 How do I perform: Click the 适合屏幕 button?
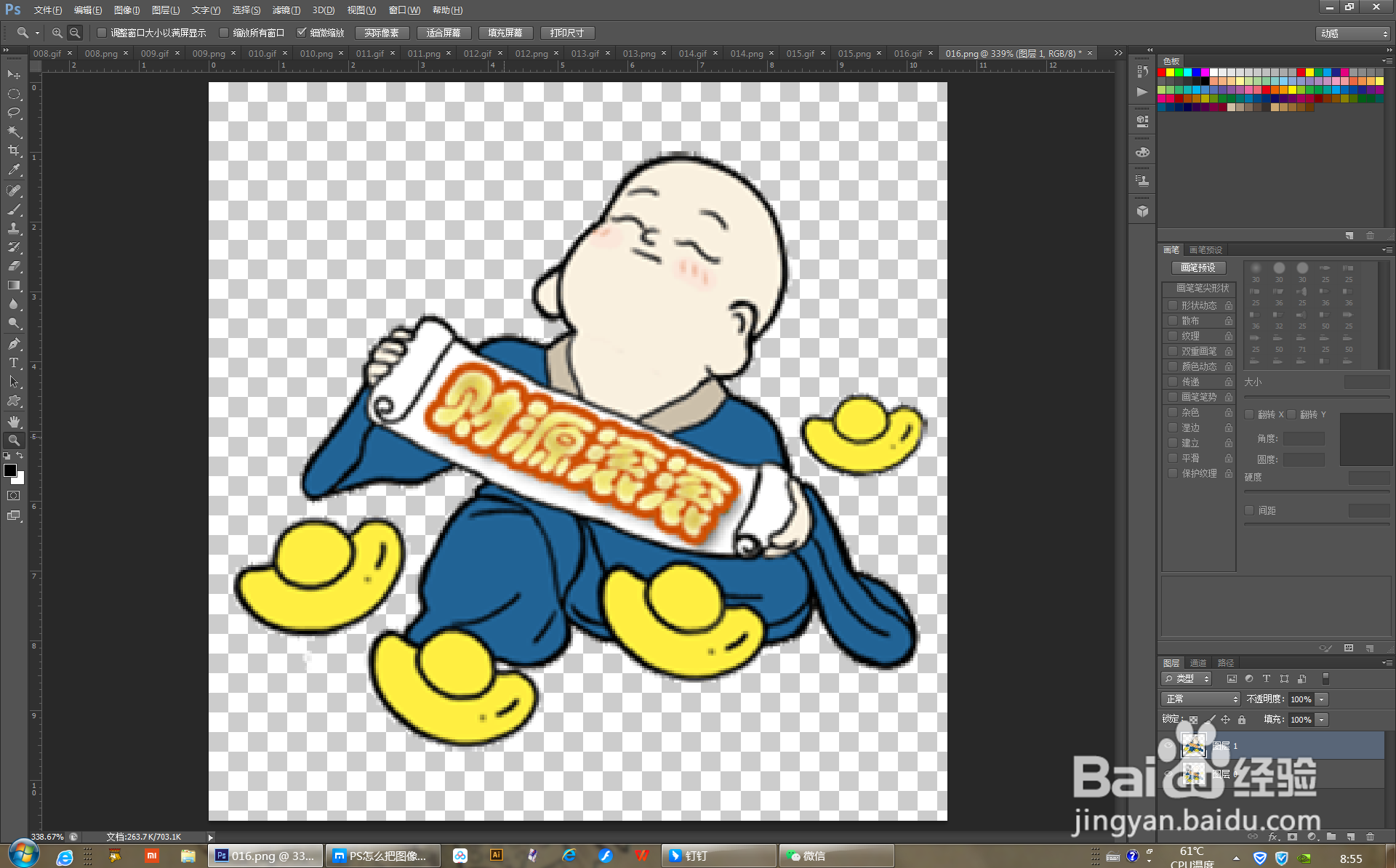coord(444,33)
